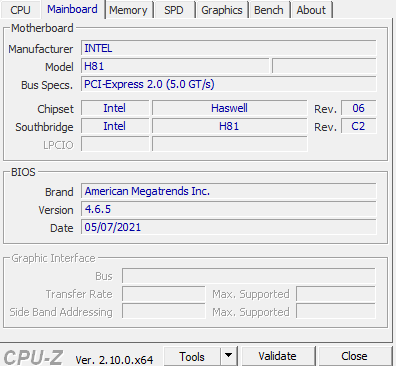Go to the Graphics tab
This screenshot has height=366, width=396.
point(222,10)
